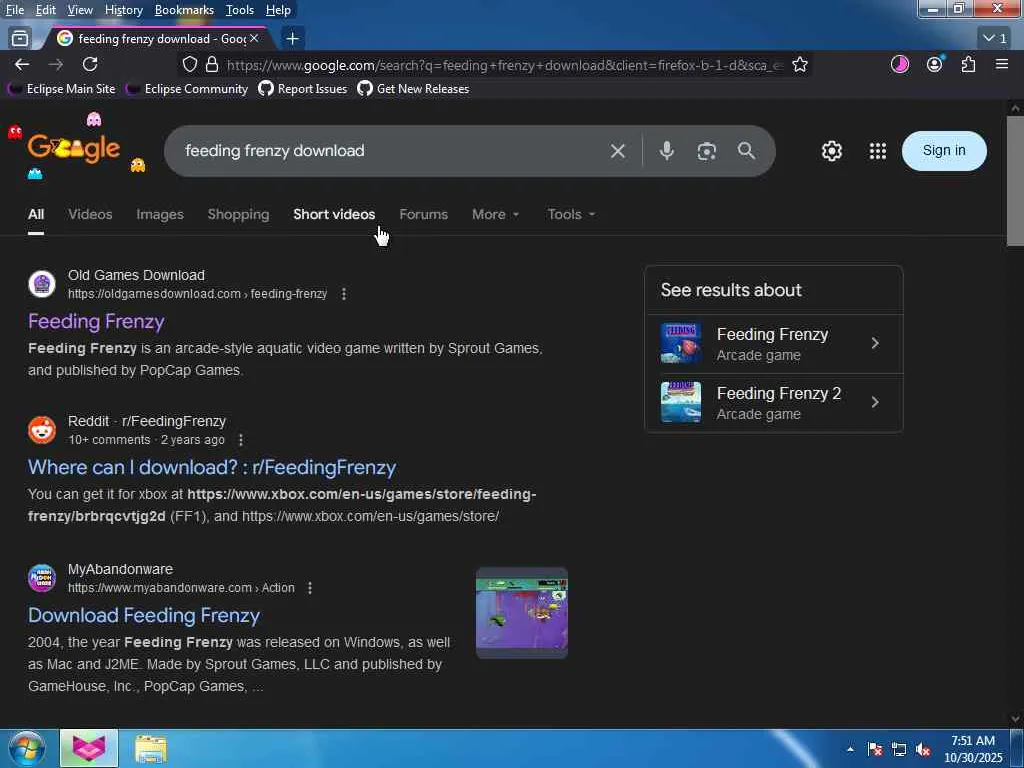Open Windows Start orb
Screen dimensions: 1024x768
(27, 748)
